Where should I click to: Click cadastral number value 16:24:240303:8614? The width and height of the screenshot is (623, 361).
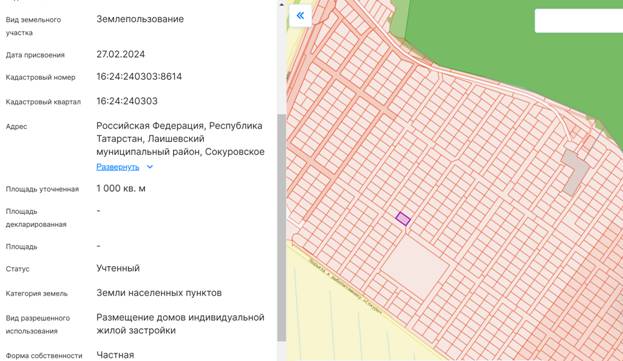point(139,77)
